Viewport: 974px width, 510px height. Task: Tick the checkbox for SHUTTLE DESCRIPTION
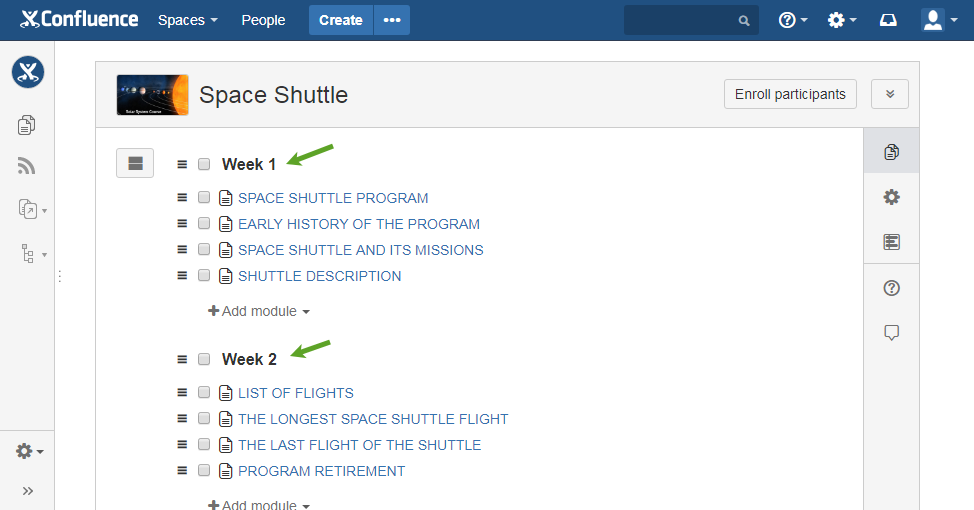point(204,275)
